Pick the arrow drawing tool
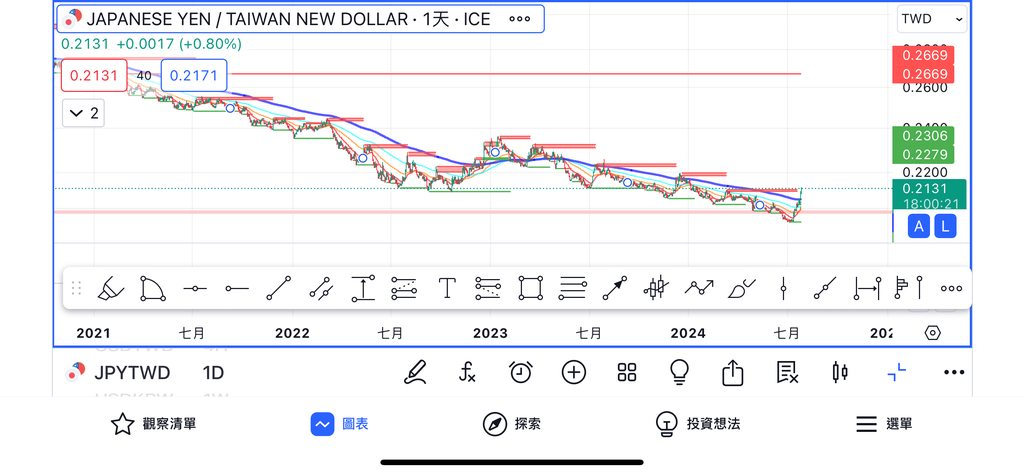 coord(614,289)
